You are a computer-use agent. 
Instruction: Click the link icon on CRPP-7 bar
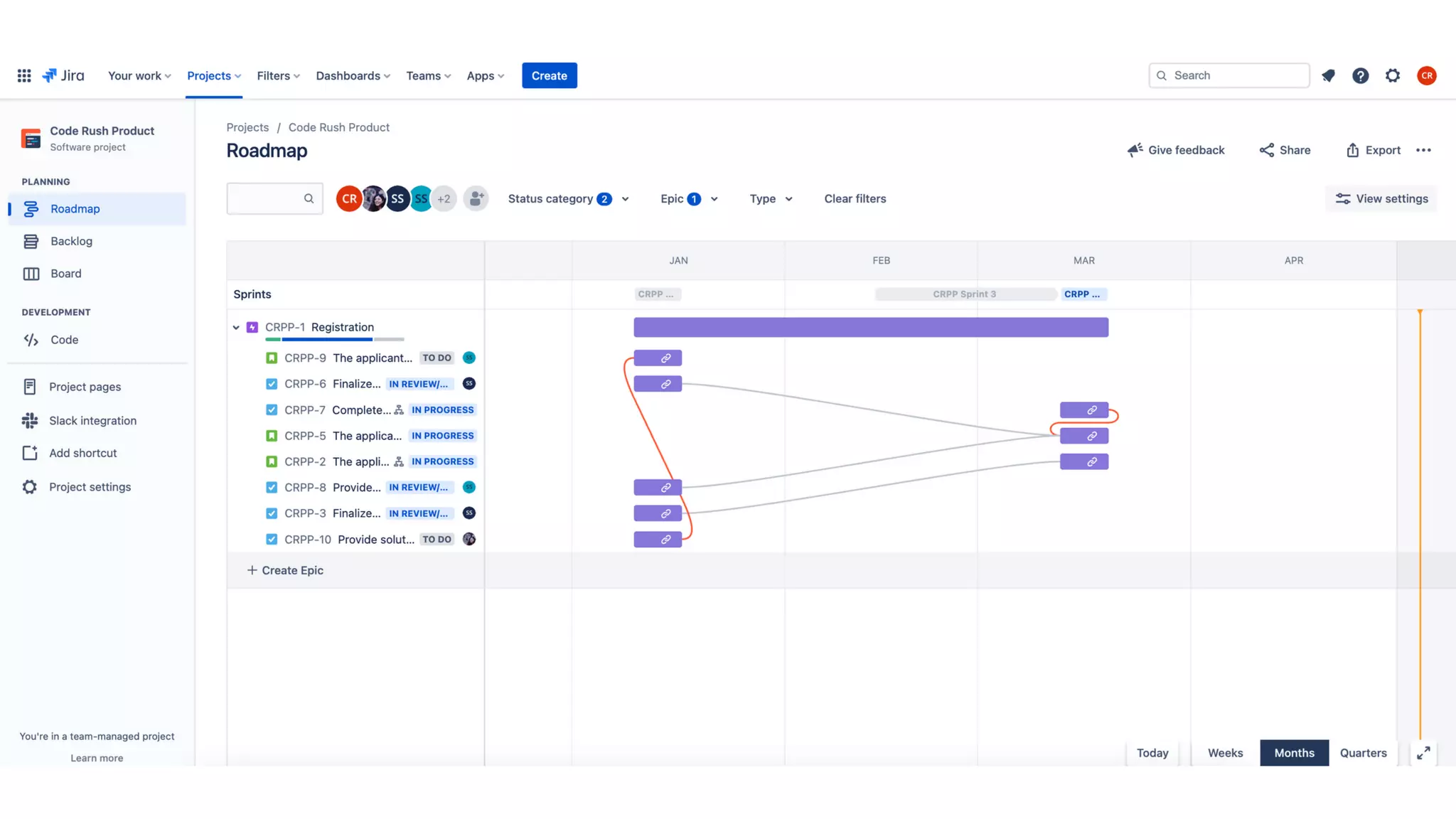[x=1091, y=410]
